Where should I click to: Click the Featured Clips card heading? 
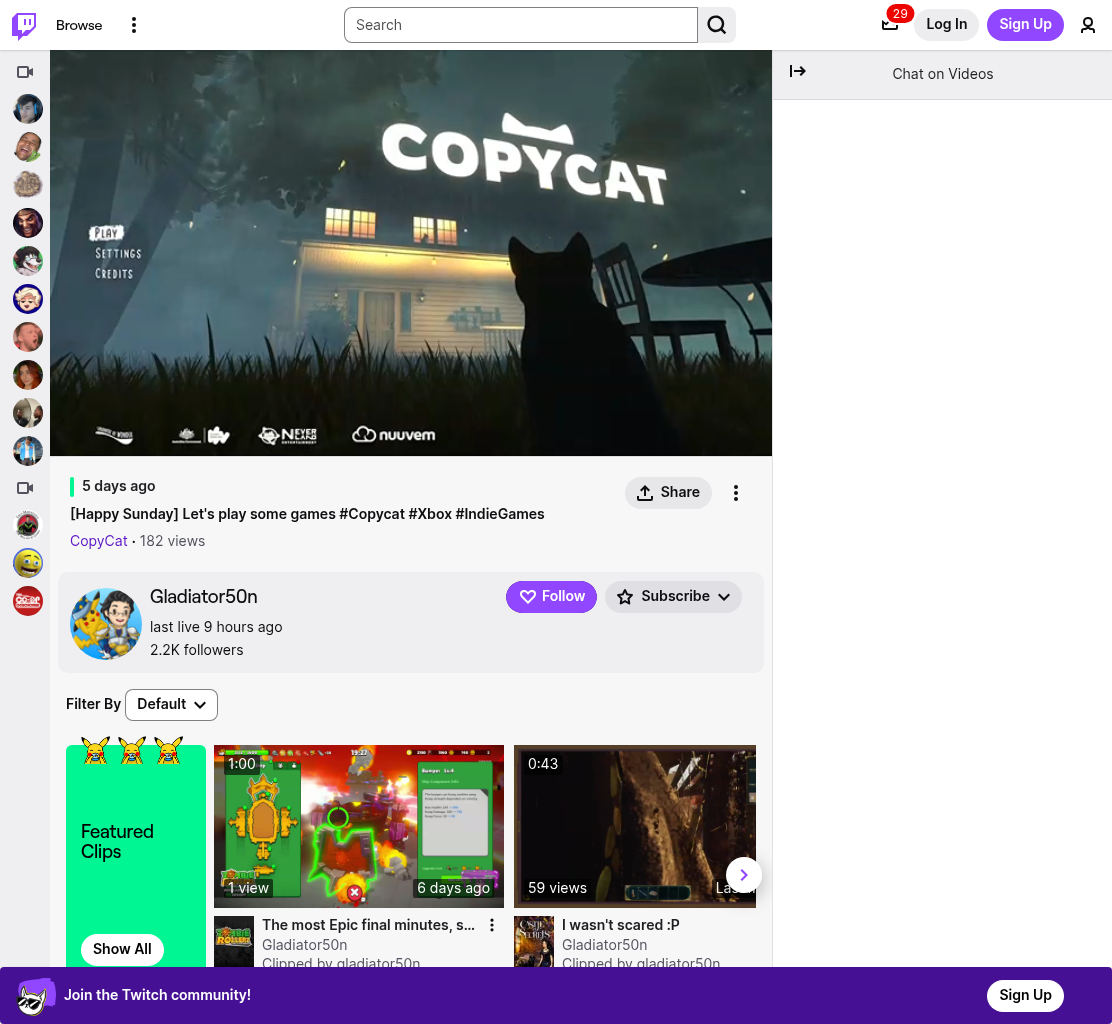(117, 841)
